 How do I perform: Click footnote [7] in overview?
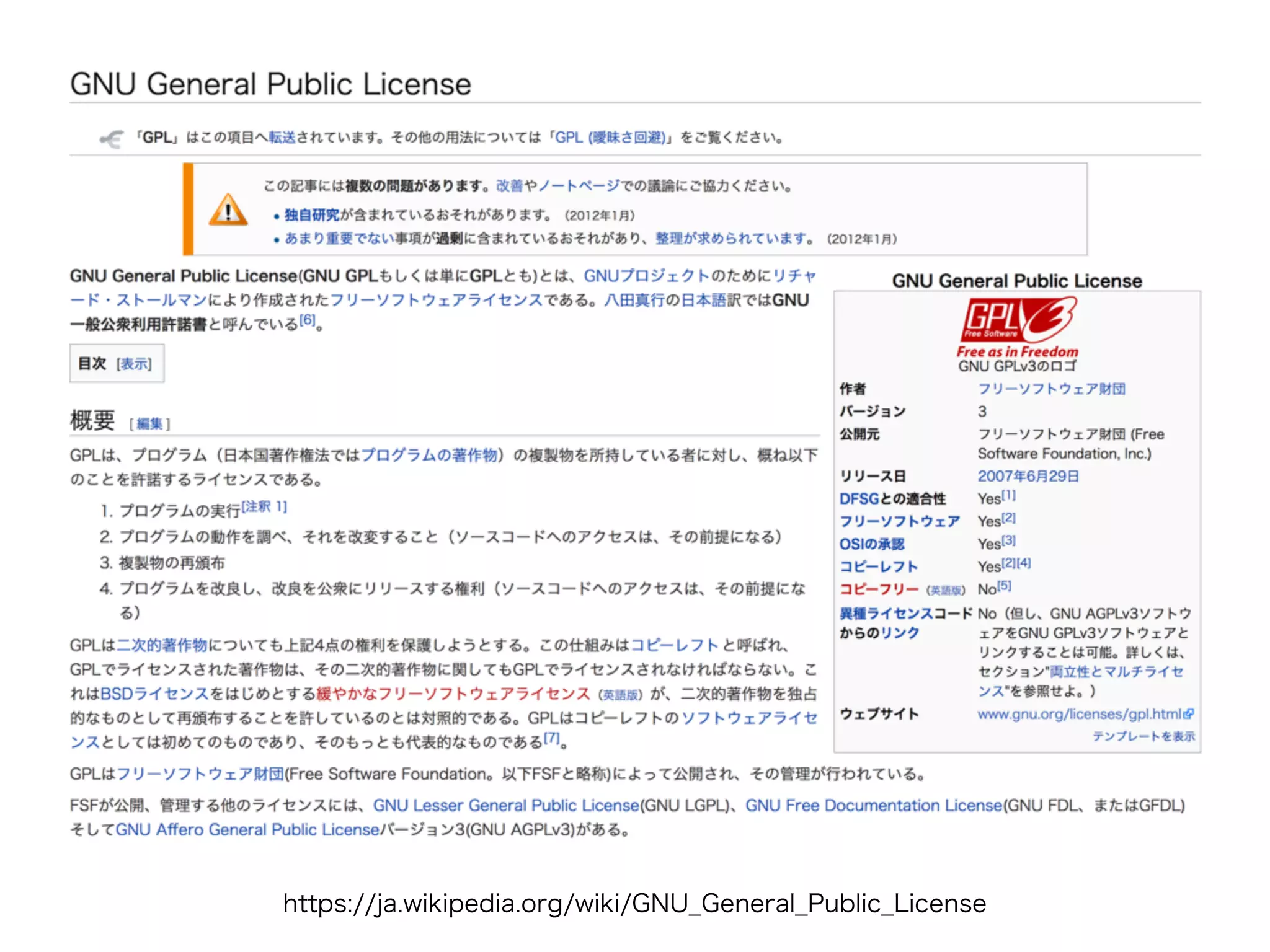pos(552,738)
